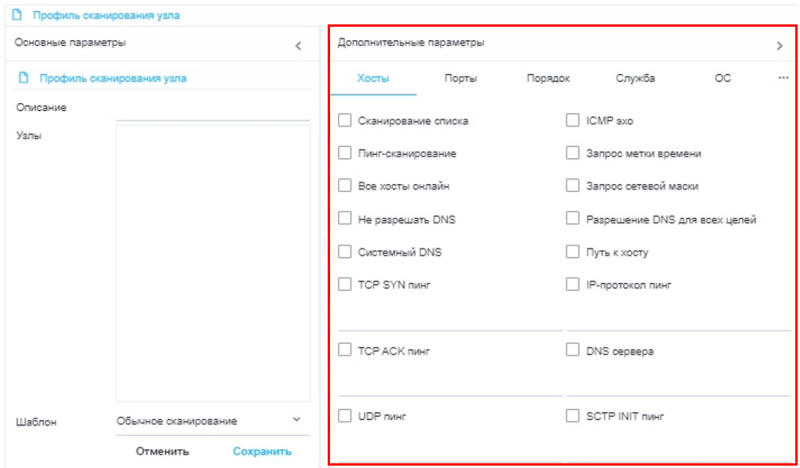Expand the Дополнительные параметры panel arrow
800x468 pixels.
coord(780,45)
